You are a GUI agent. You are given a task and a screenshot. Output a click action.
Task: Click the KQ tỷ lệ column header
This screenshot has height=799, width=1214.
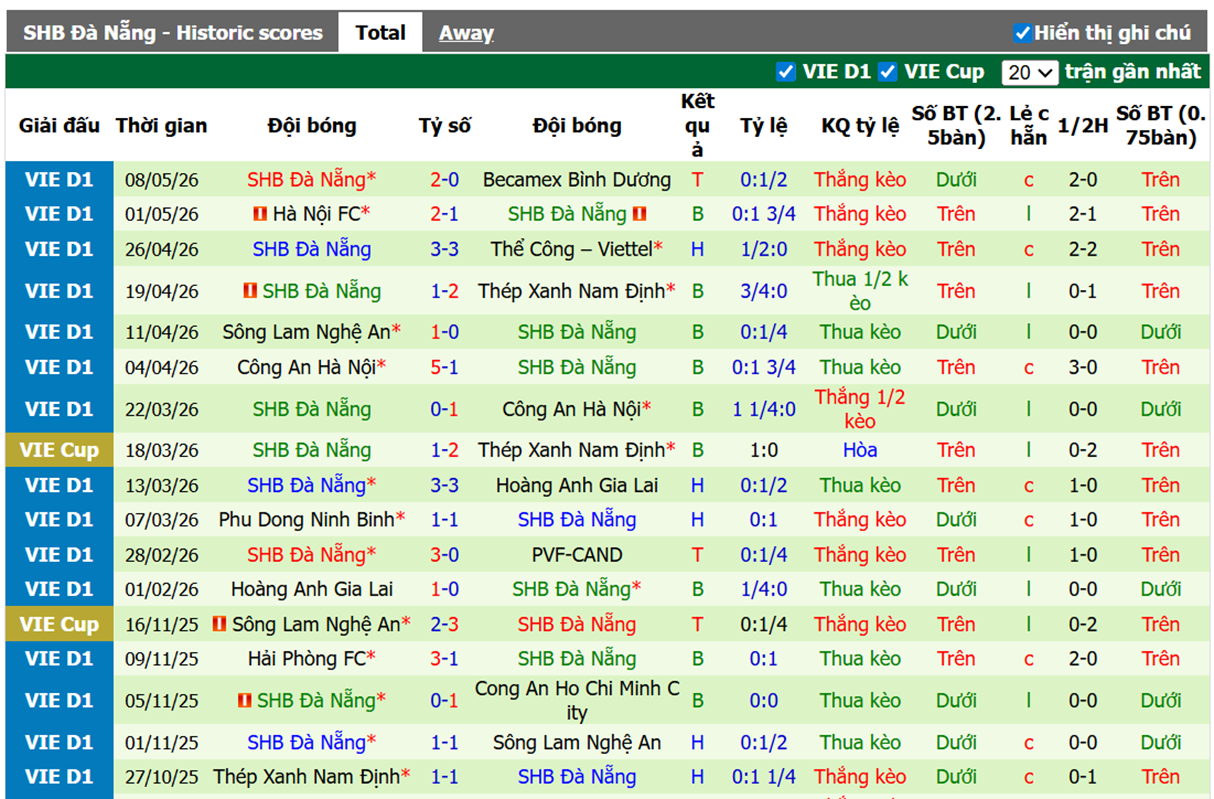[x=860, y=126]
